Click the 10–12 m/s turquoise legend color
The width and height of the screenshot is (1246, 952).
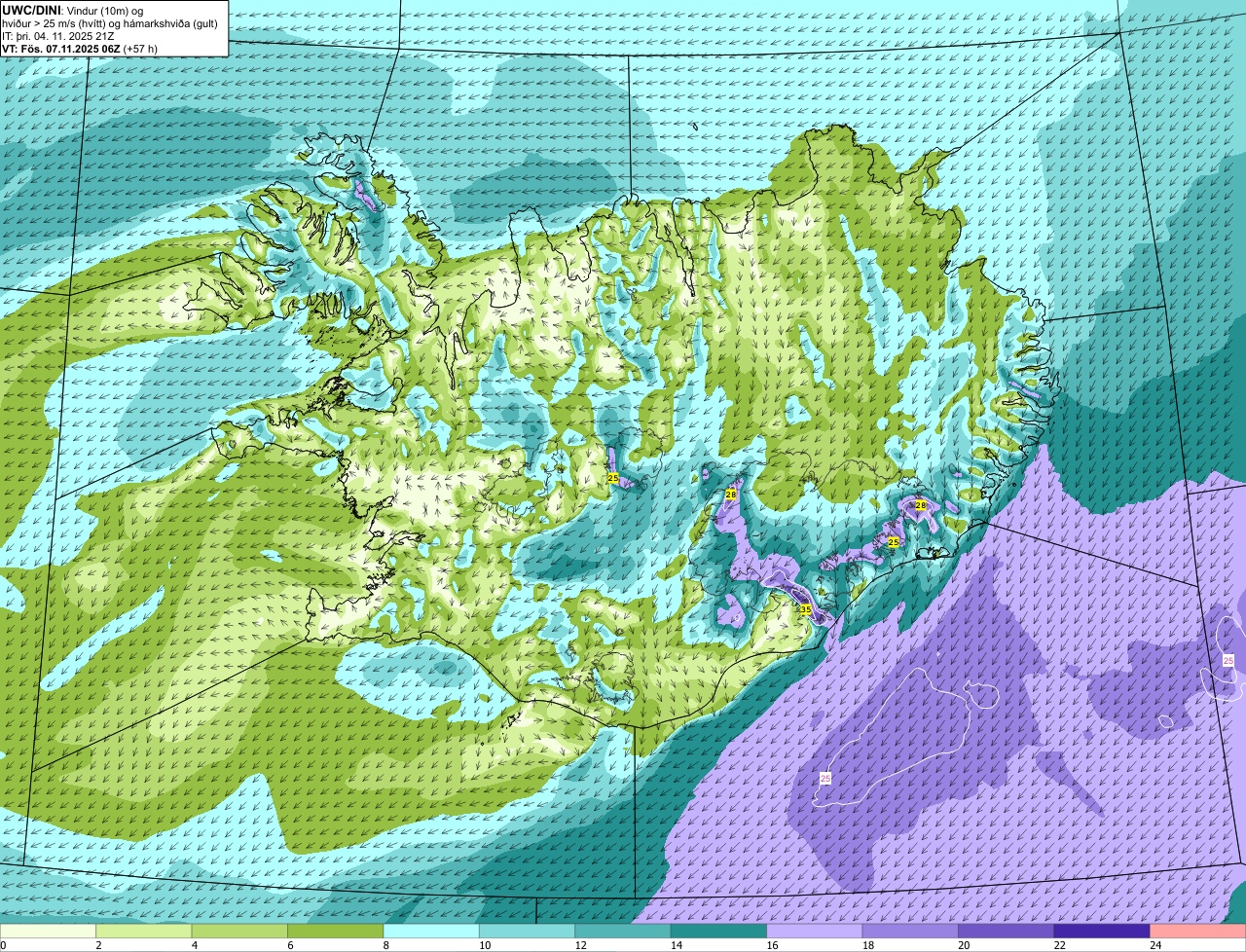point(528,931)
